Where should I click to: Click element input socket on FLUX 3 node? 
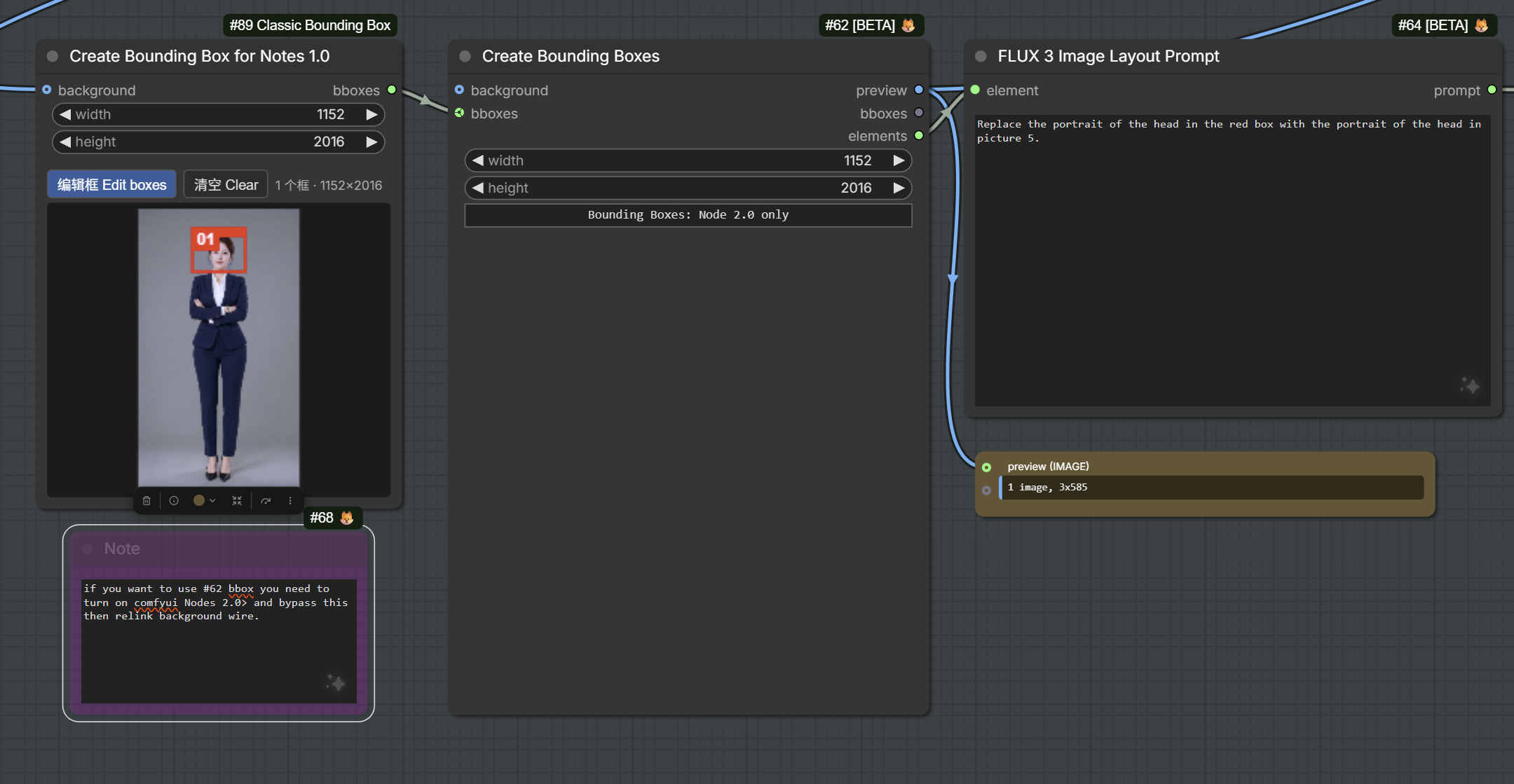point(975,90)
